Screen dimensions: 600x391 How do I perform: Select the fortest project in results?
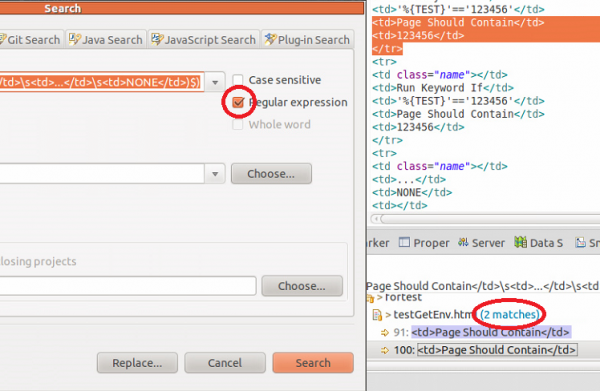(403, 297)
